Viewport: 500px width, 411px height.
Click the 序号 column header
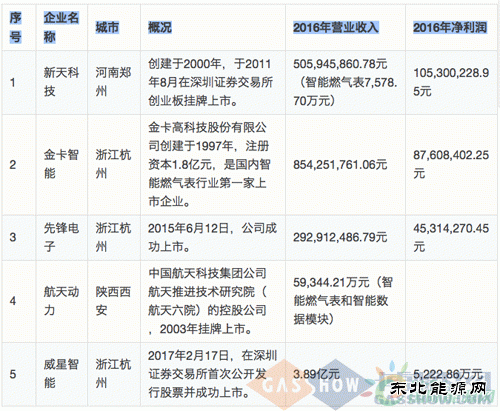[15, 27]
